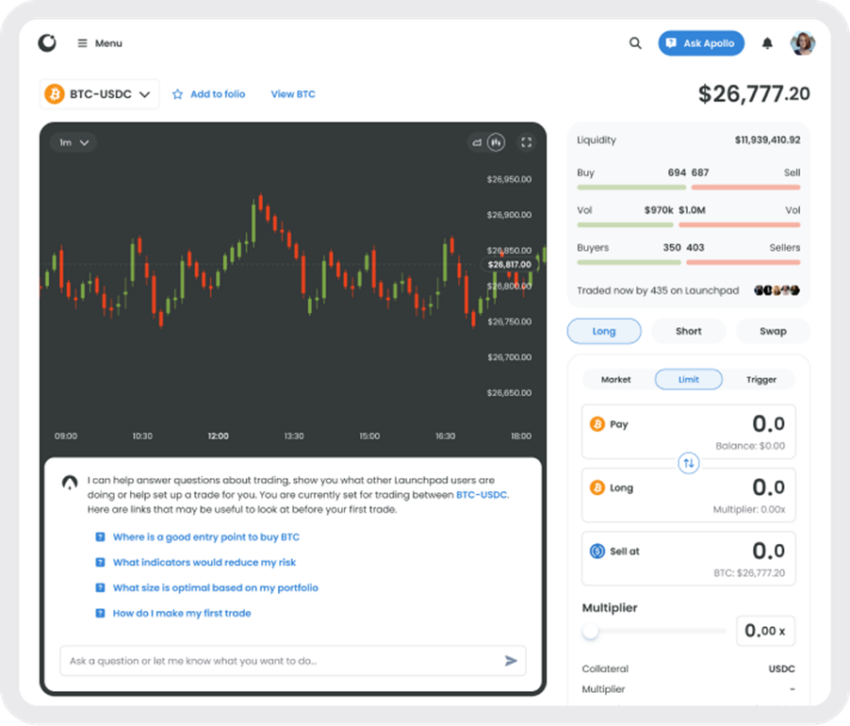Select candlestick chart type icon

(496, 143)
